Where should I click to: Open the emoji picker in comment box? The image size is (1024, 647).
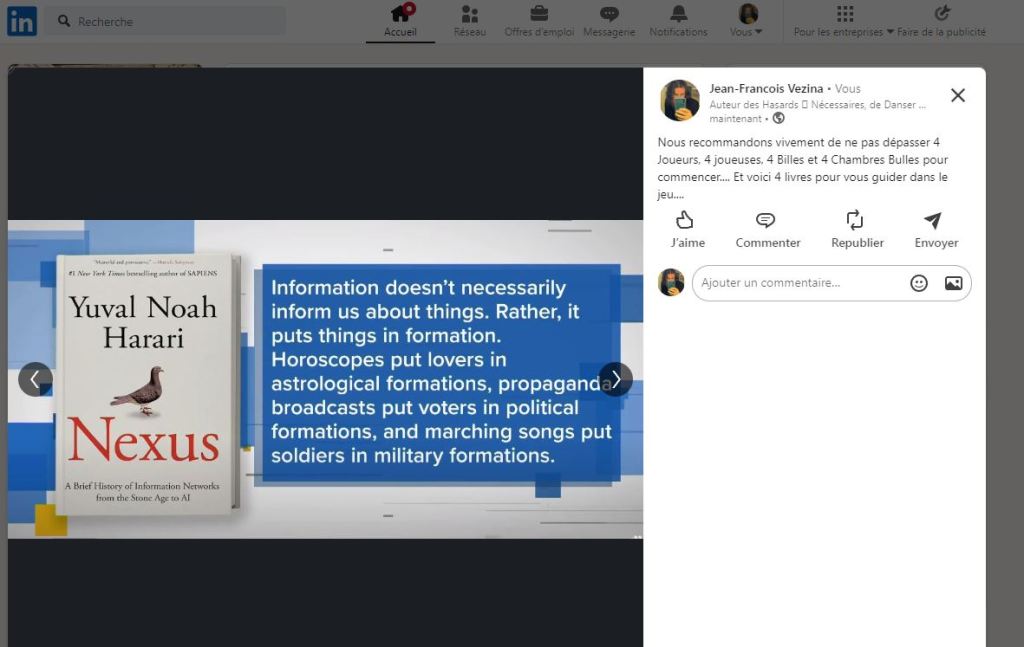coord(919,283)
